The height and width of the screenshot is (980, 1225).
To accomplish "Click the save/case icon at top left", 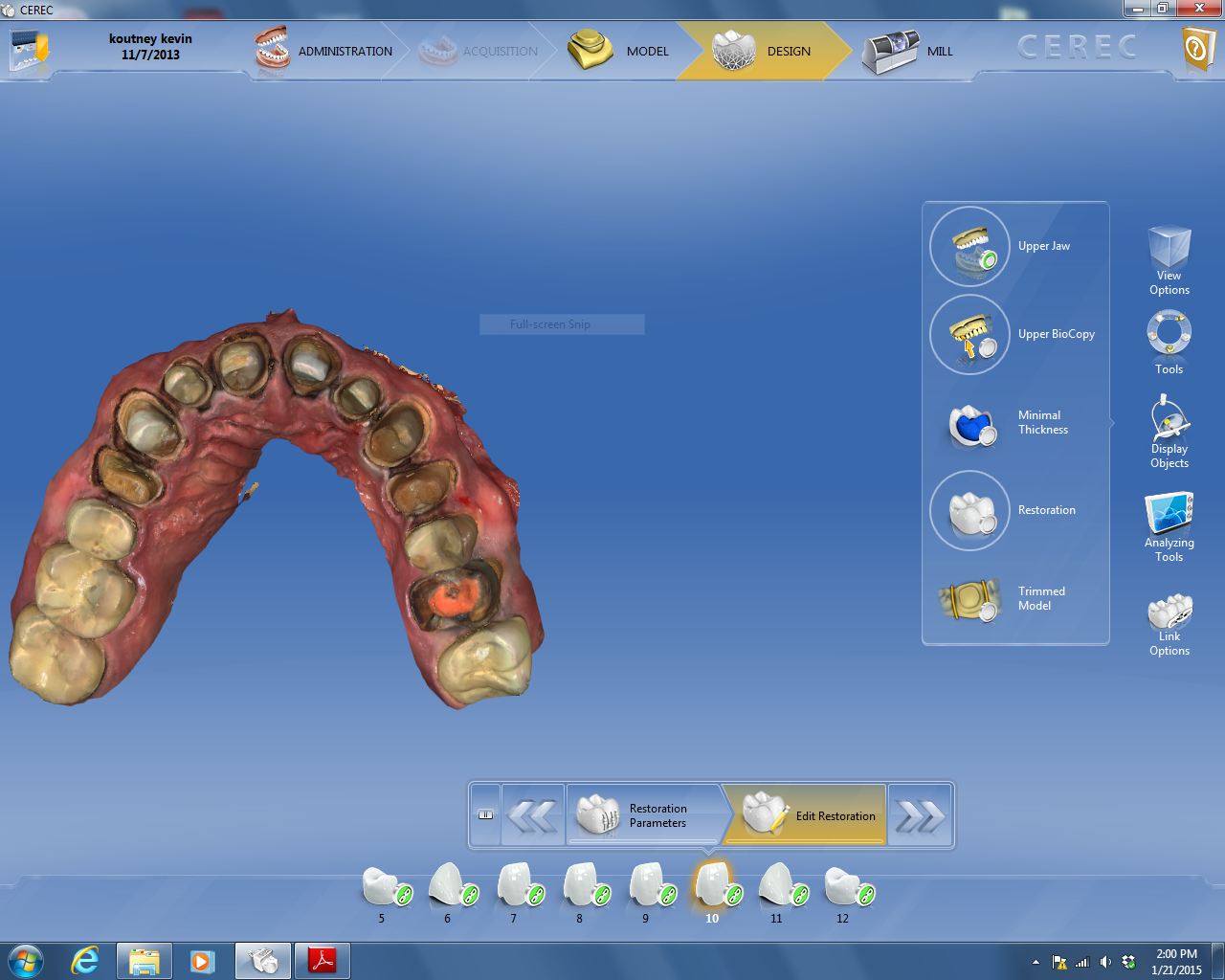I will point(28,49).
